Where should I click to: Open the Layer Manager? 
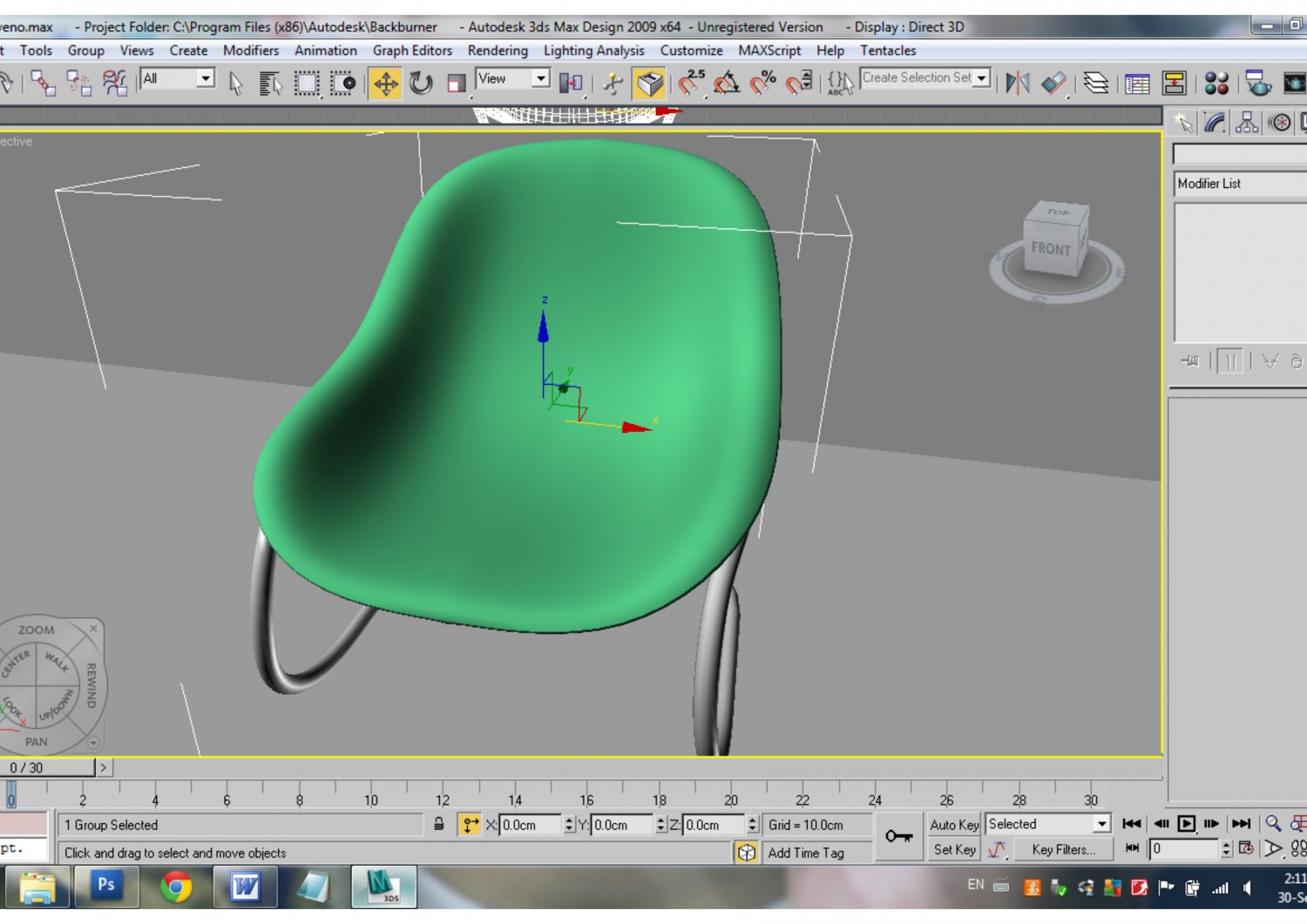(1097, 84)
